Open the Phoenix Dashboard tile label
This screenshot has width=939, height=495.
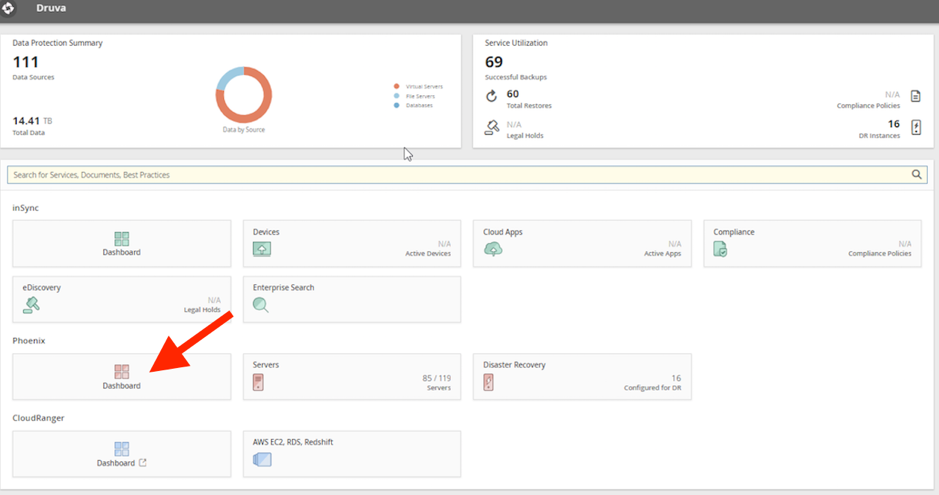(x=122, y=385)
